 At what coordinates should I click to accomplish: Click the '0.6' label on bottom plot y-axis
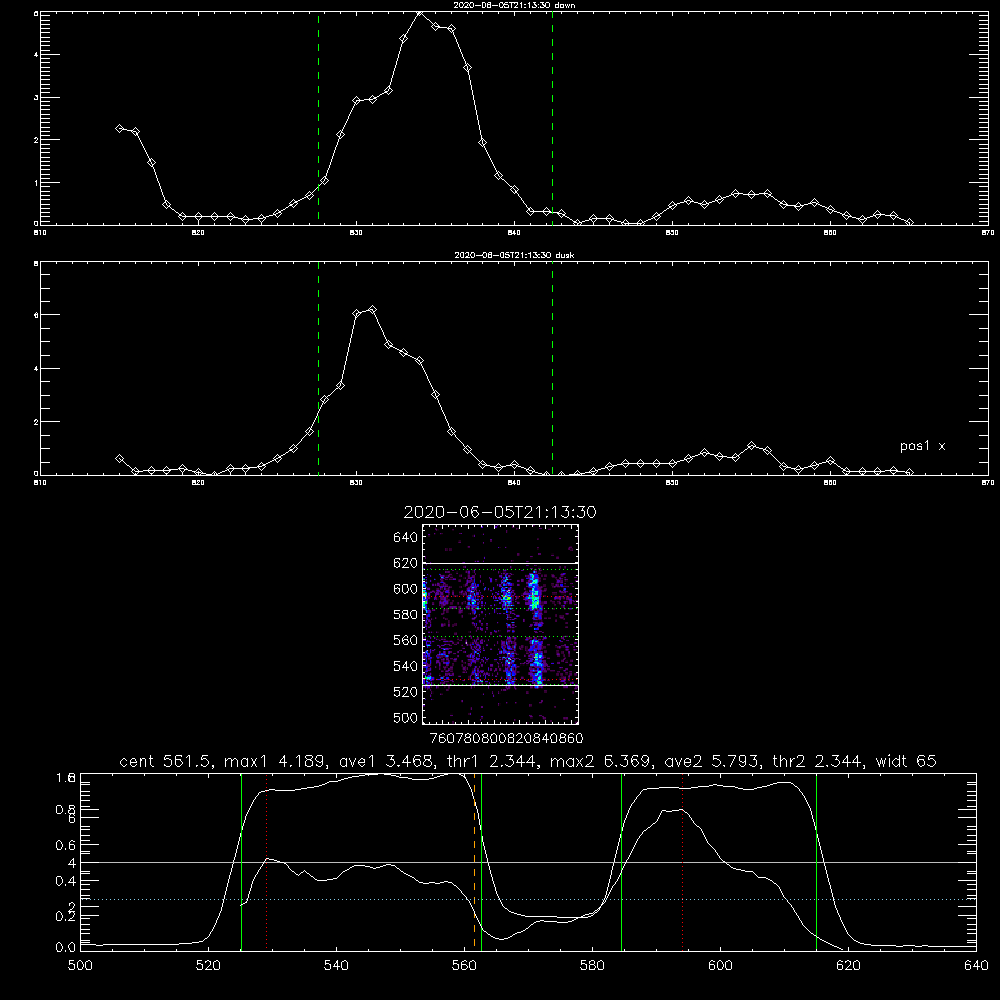[x=66, y=845]
